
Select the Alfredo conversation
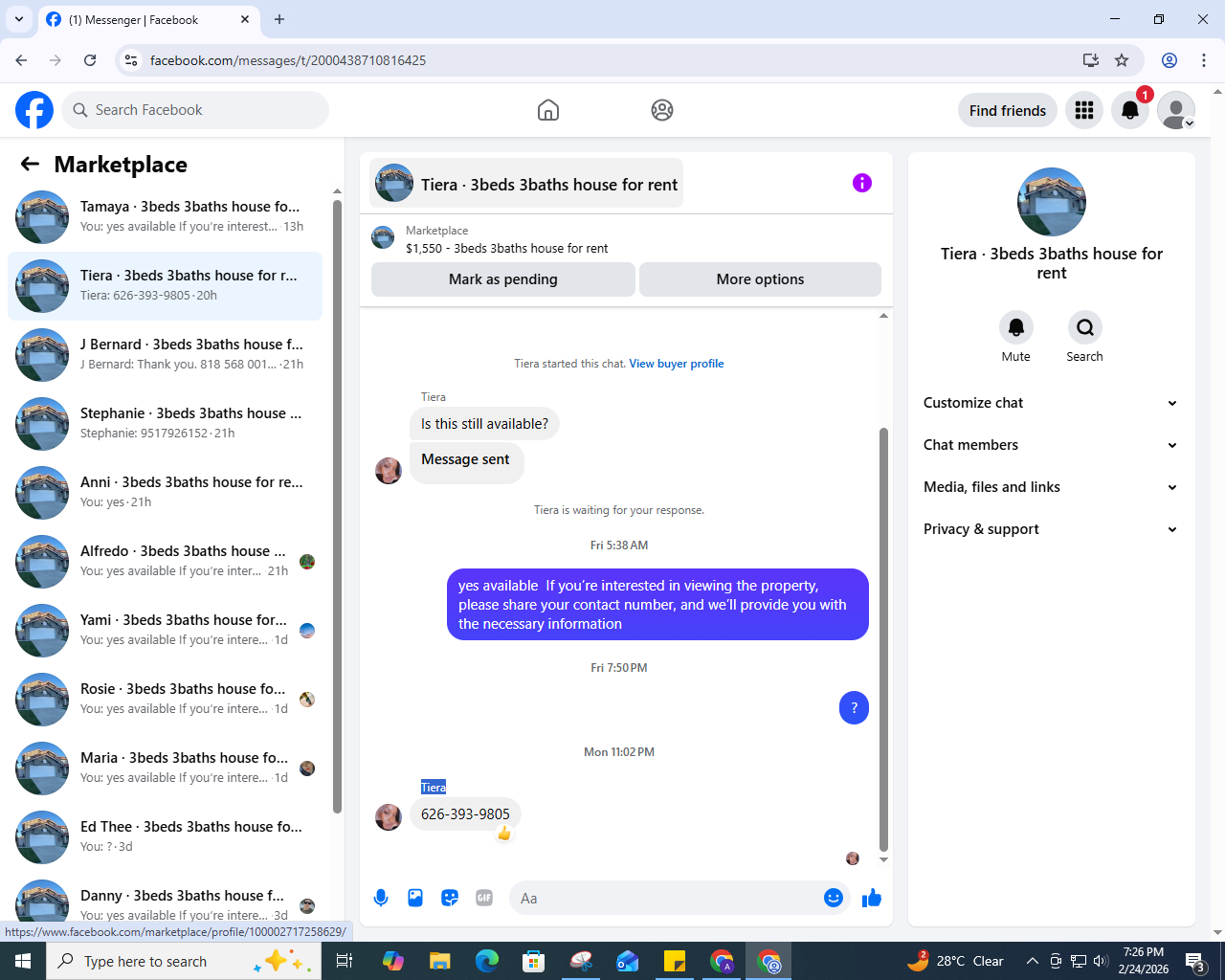[165, 562]
